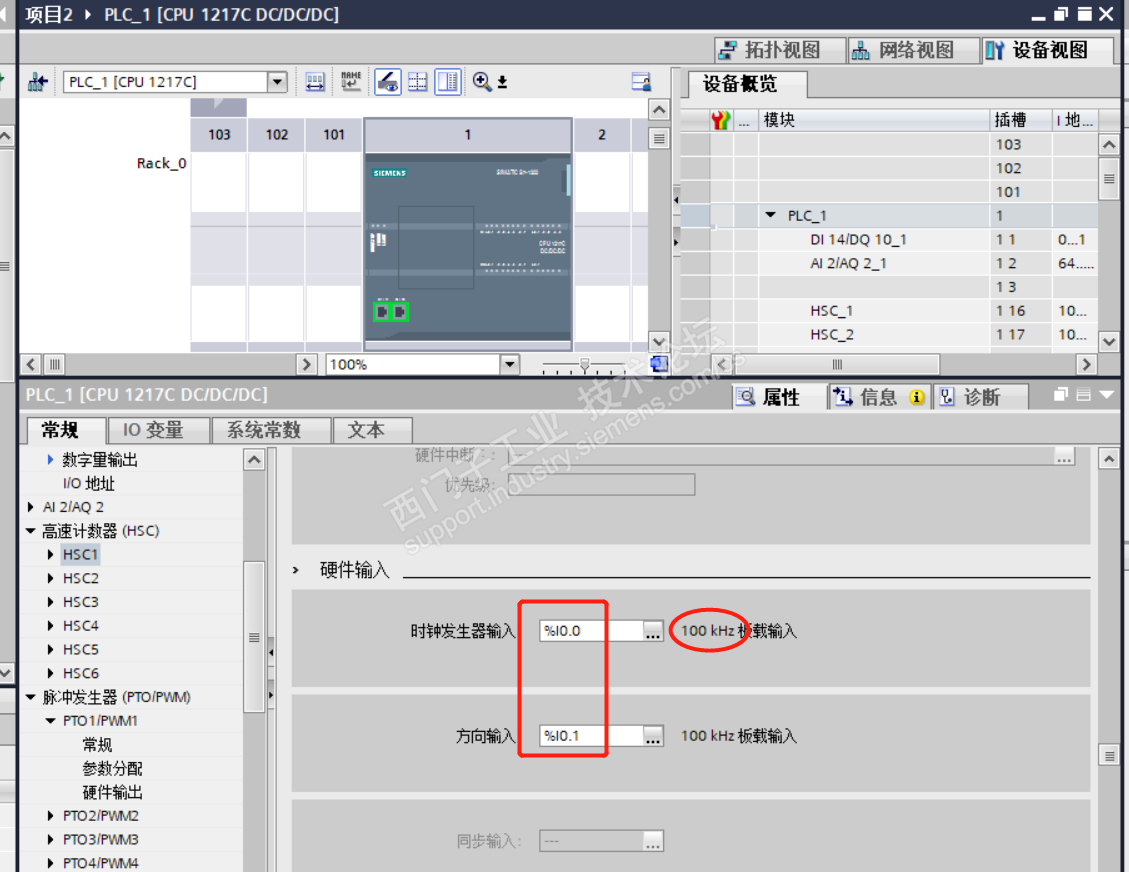Expand the HSC2 tree node
This screenshot has height=872, width=1129.
pos(50,578)
